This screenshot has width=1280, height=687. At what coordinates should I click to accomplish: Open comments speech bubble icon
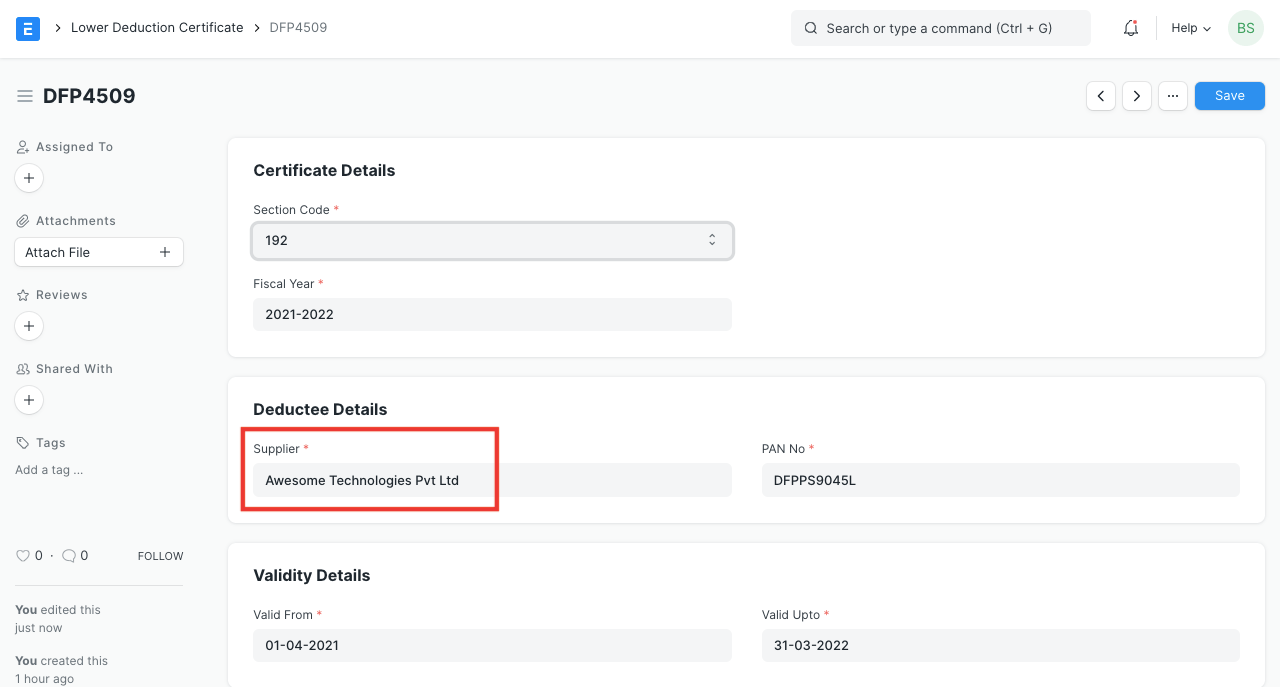pos(69,556)
